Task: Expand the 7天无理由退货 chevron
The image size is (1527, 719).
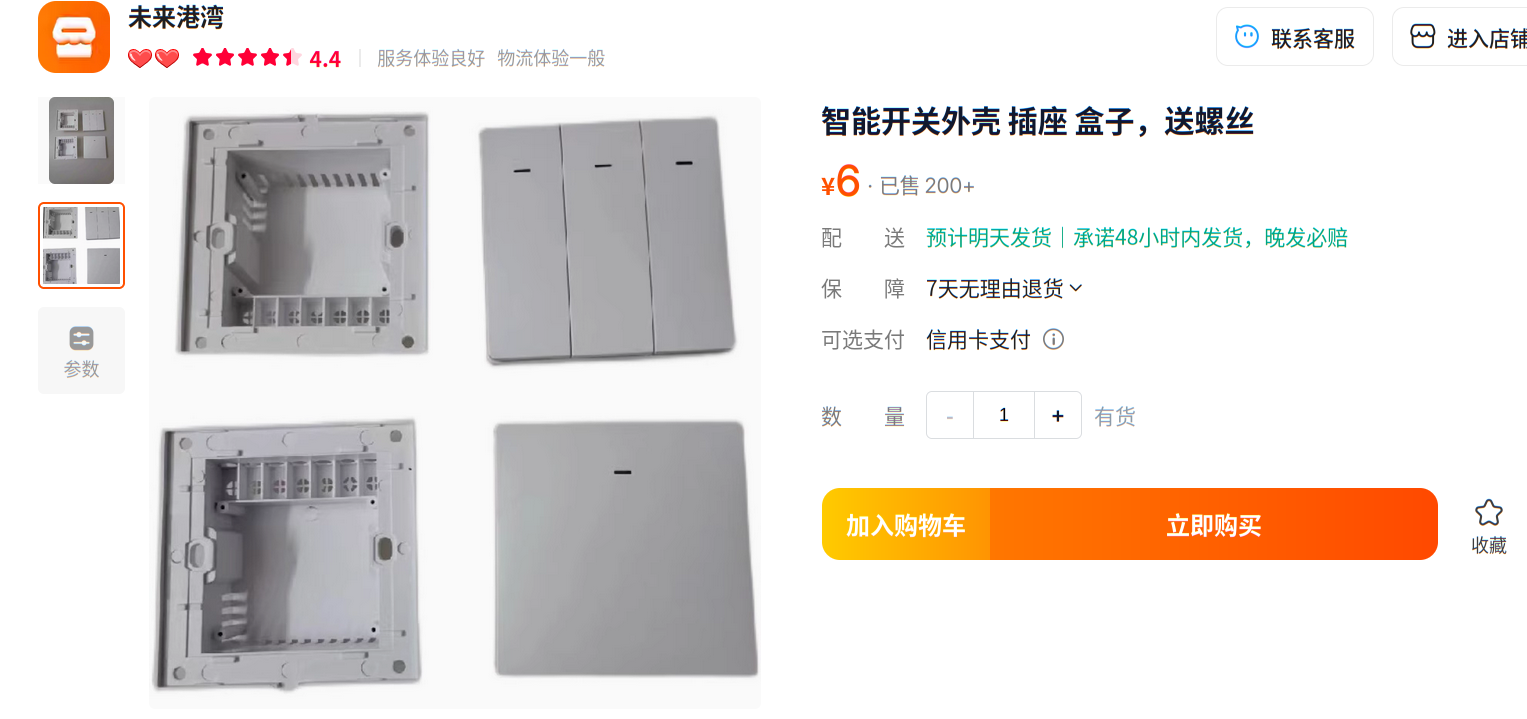Action: [x=1076, y=289]
